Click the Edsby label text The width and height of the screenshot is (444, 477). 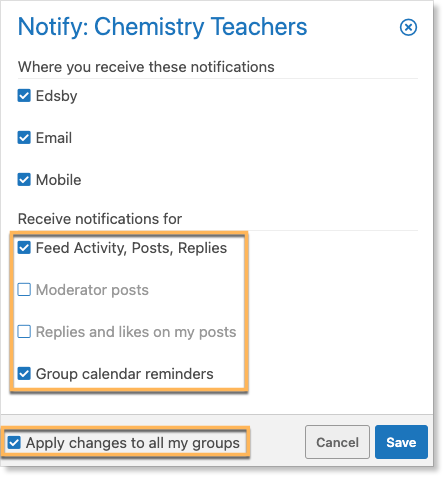(56, 96)
